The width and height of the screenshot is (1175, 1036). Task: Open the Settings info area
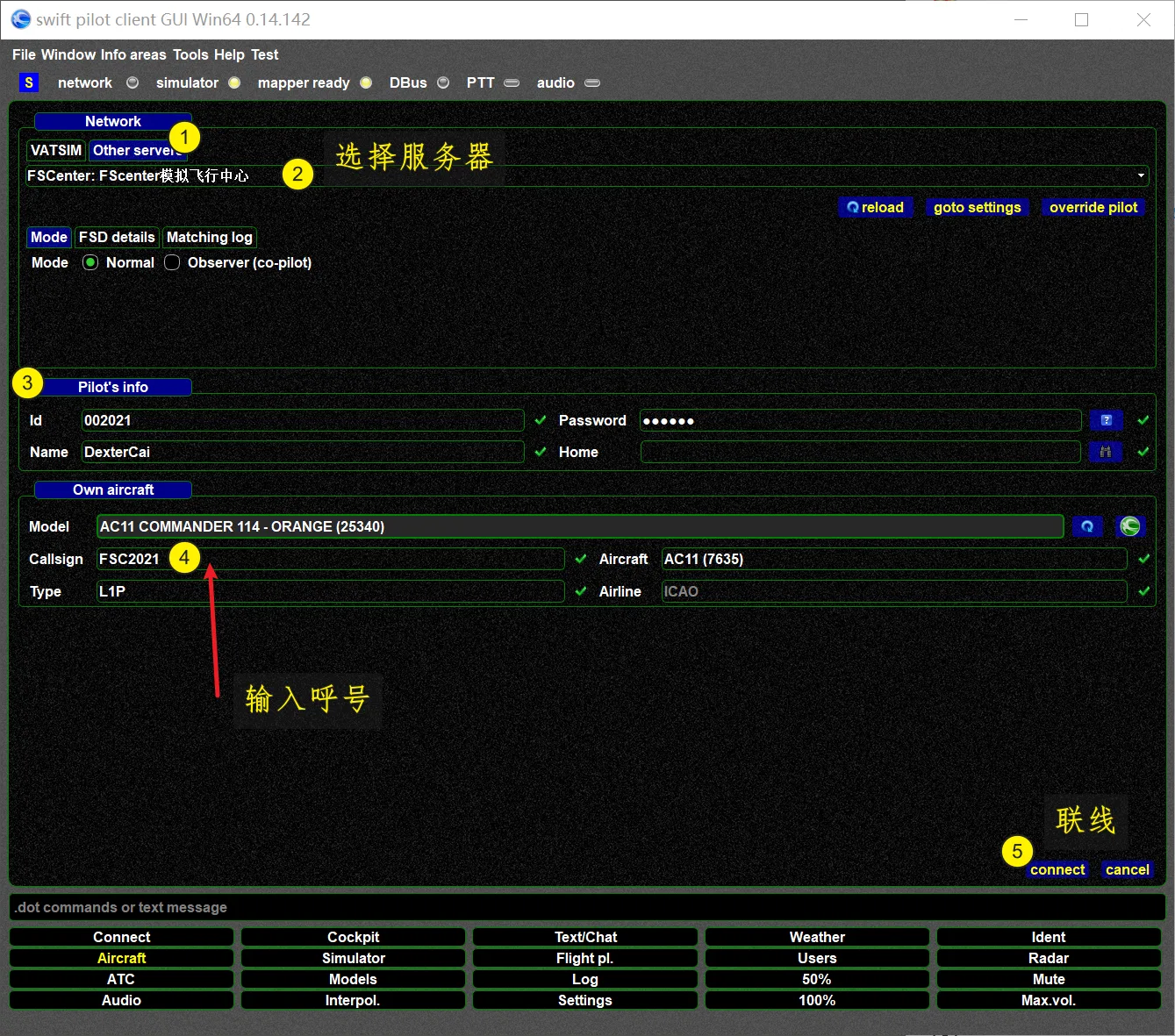(x=585, y=1000)
